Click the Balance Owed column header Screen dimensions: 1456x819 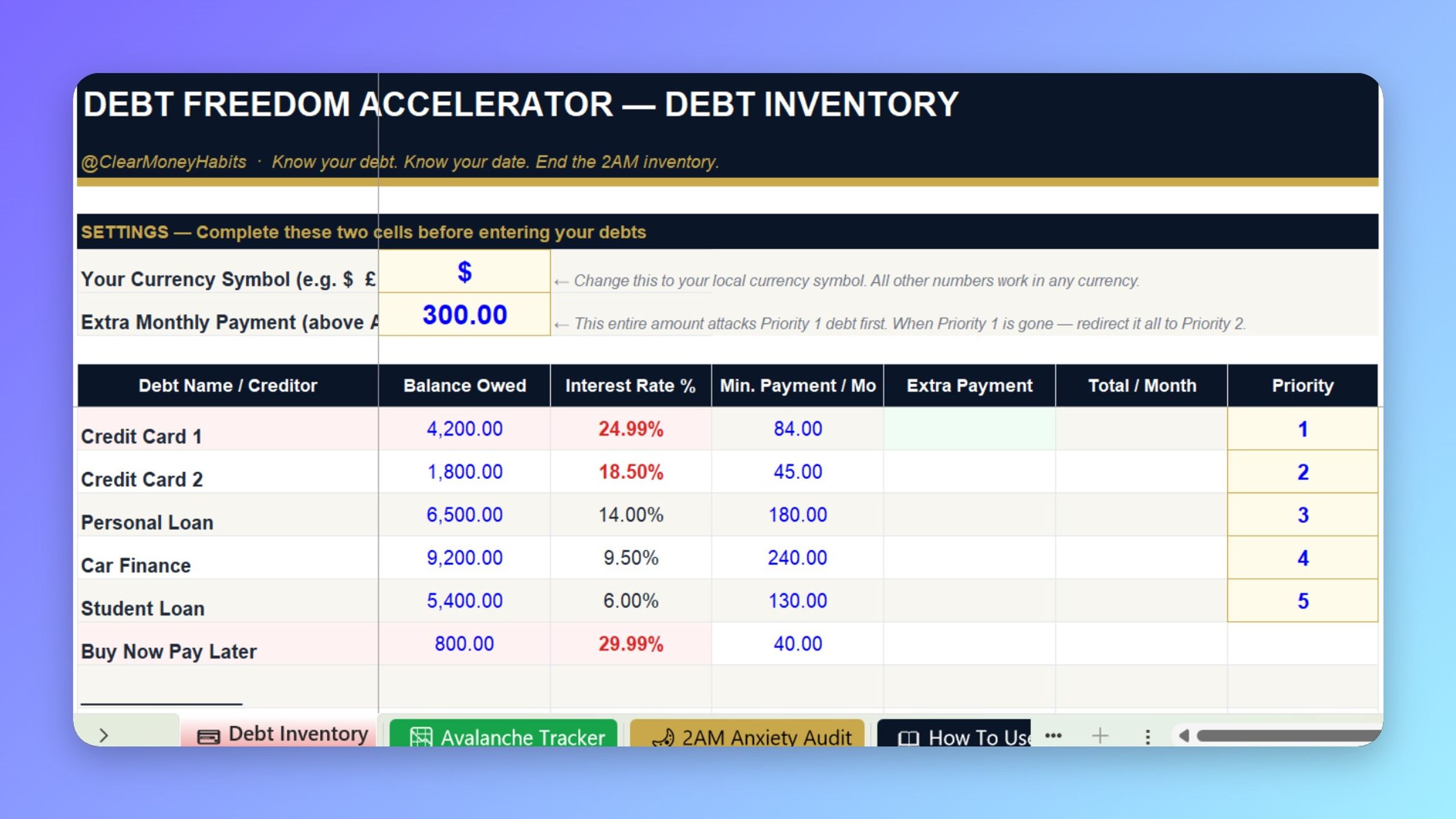[465, 386]
